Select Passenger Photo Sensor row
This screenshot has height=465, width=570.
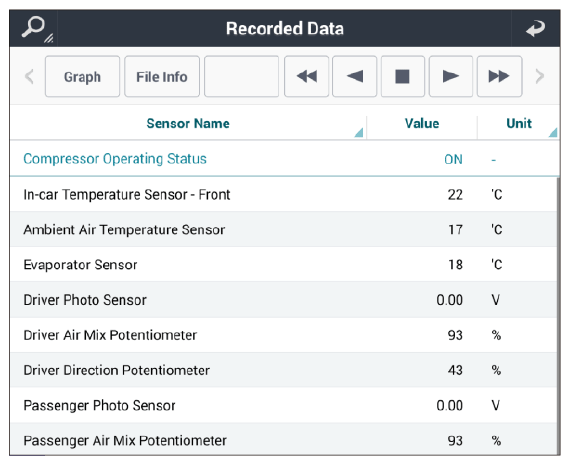[284, 405]
